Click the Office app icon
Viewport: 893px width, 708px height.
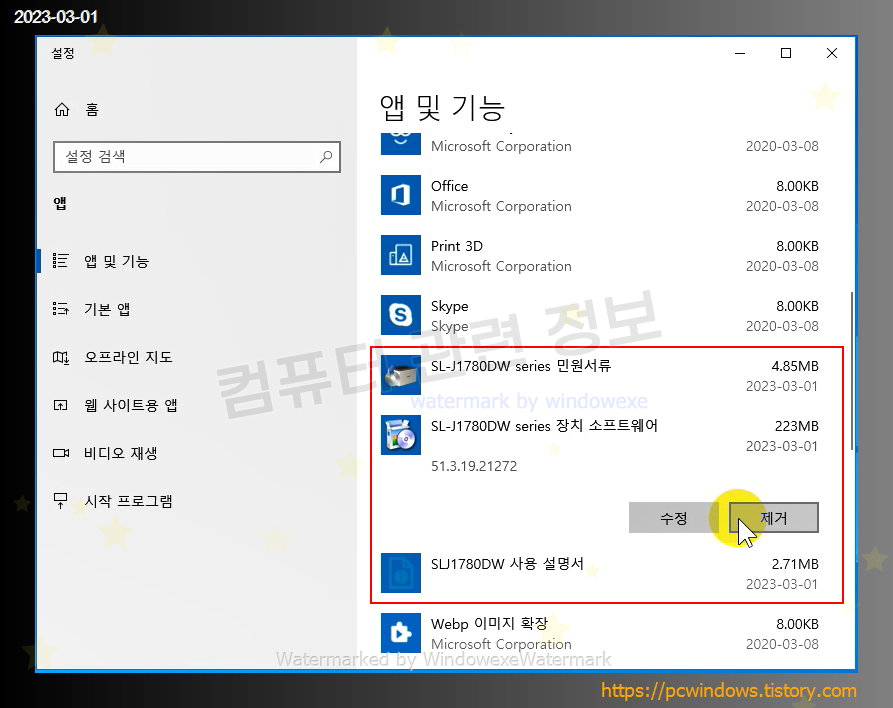[x=401, y=195]
